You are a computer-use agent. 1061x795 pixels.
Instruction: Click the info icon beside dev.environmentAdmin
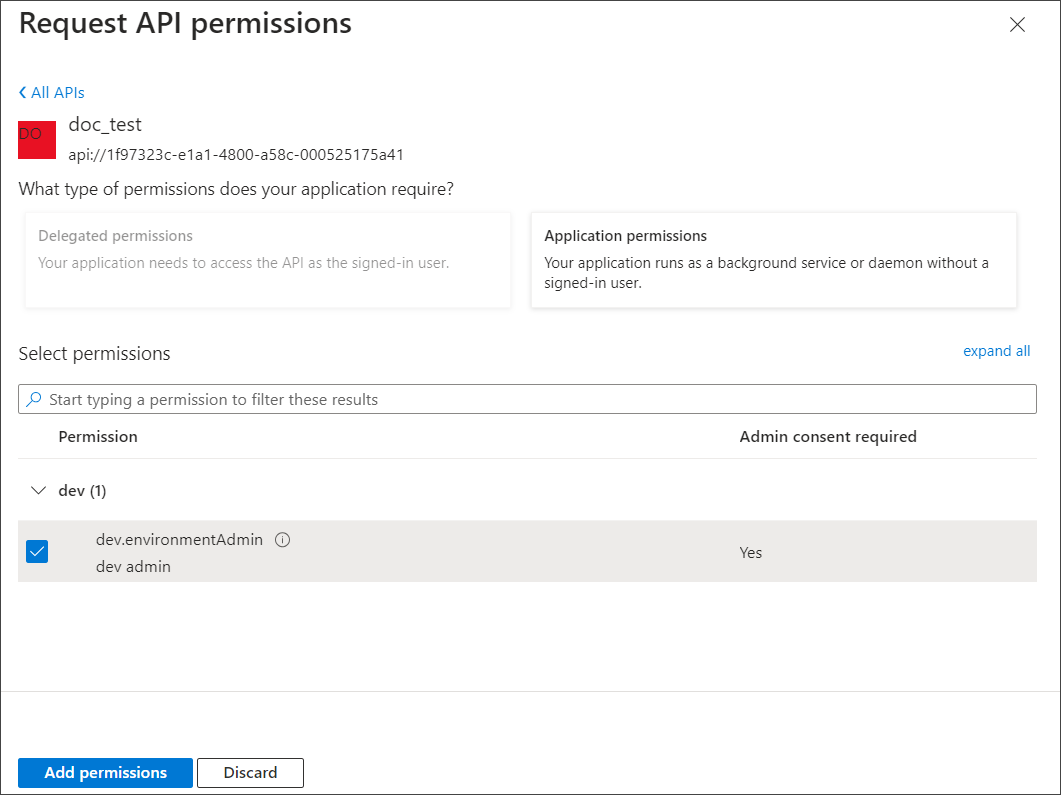point(282,539)
